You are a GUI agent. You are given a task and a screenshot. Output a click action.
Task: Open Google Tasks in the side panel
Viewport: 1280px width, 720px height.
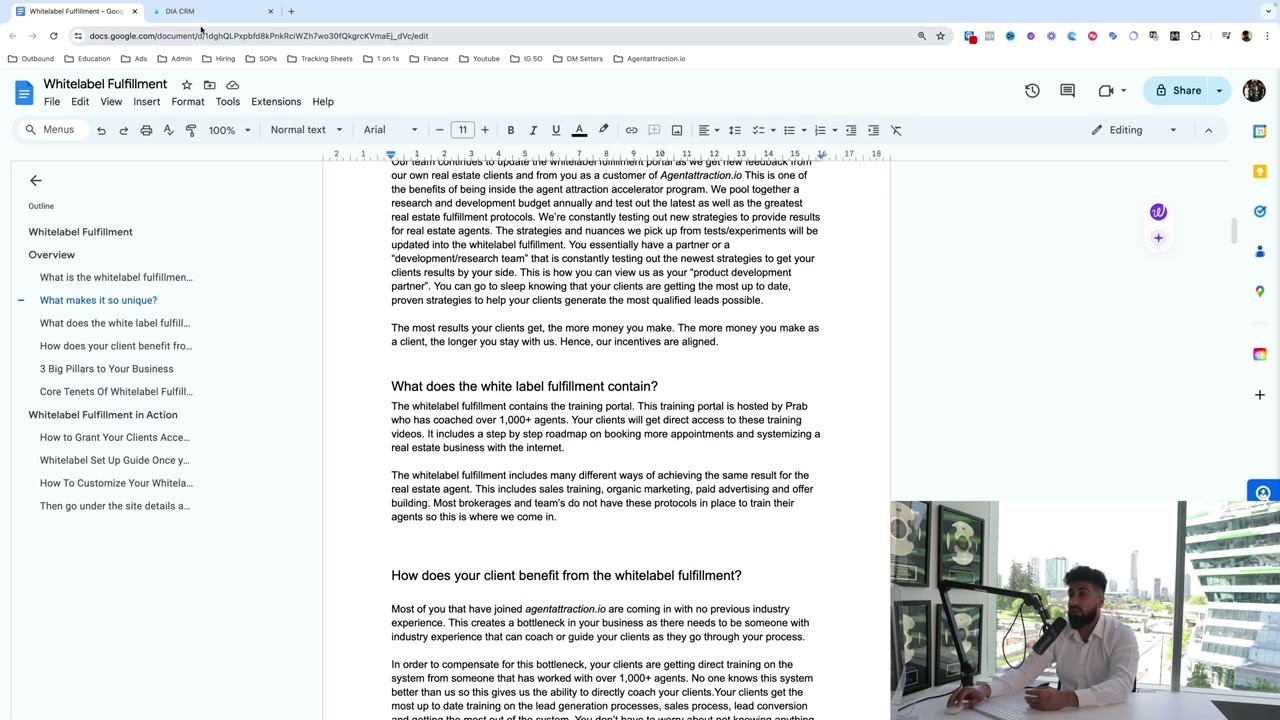1260,212
